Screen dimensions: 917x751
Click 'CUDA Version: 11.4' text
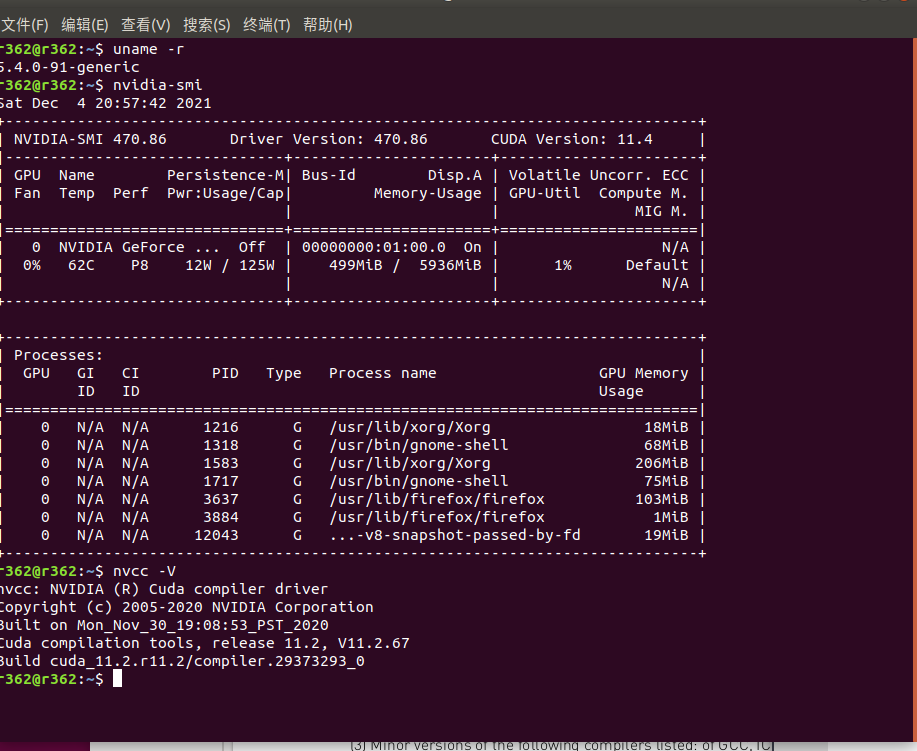pos(571,139)
